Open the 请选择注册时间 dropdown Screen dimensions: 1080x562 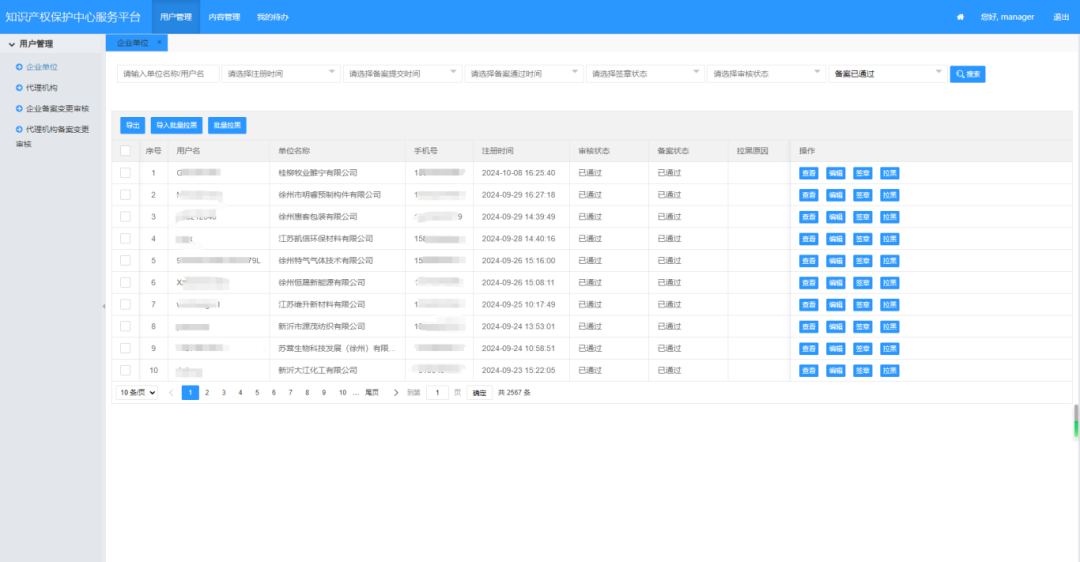click(280, 74)
